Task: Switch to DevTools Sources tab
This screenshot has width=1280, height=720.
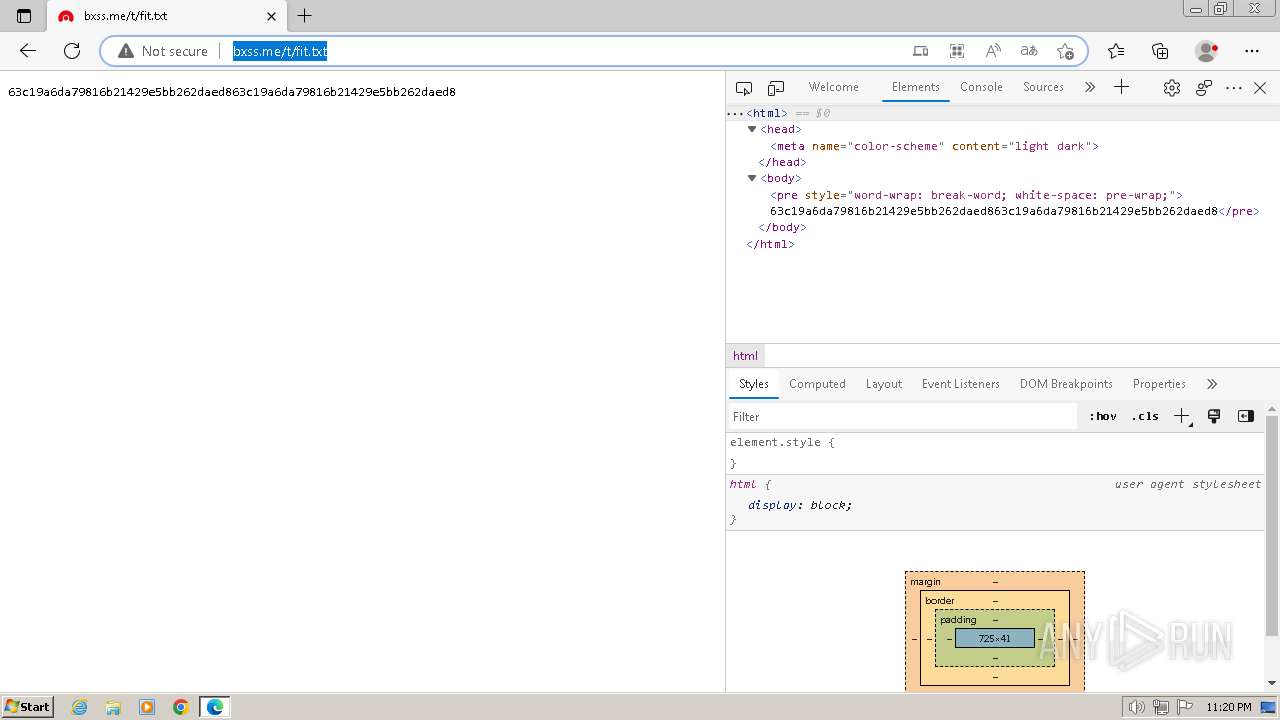Action: click(x=1043, y=87)
